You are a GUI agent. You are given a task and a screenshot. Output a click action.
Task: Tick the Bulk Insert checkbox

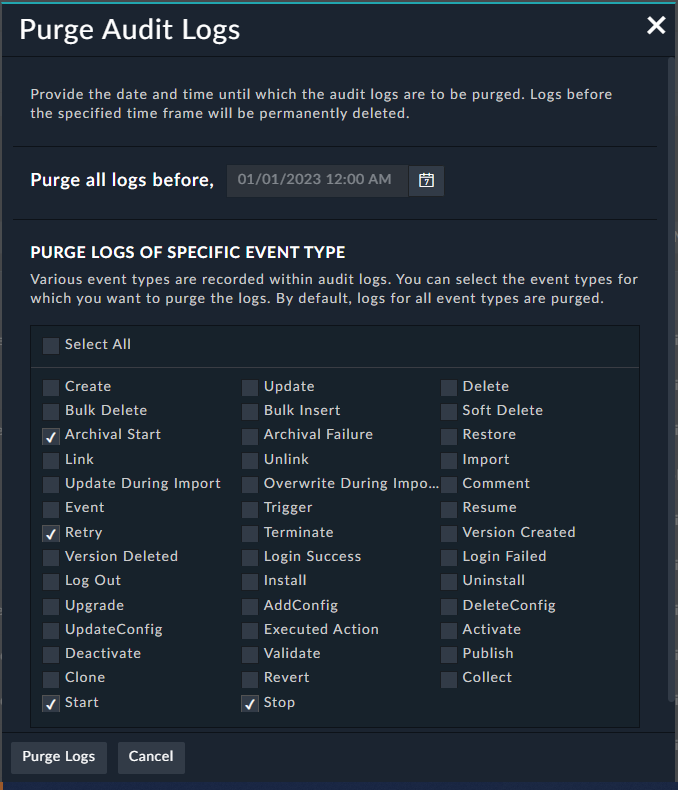[250, 411]
